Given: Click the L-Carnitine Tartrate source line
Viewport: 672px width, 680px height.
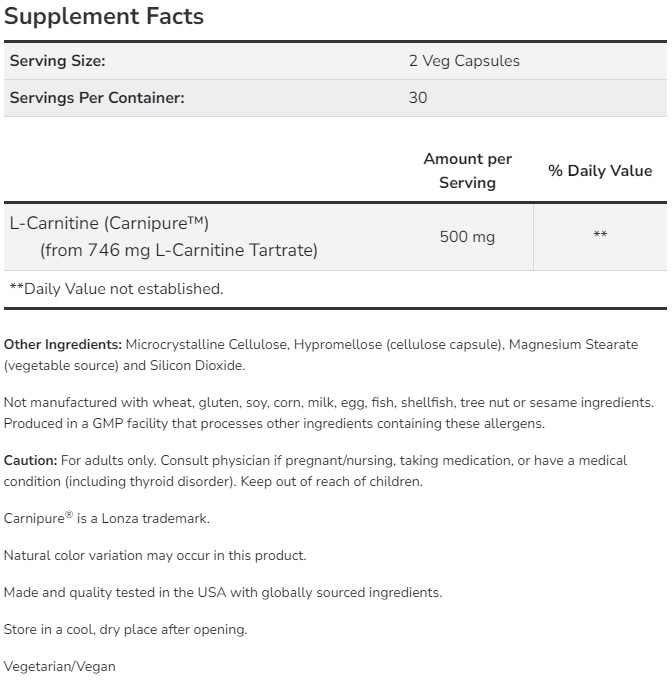Looking at the screenshot, I should [179, 250].
